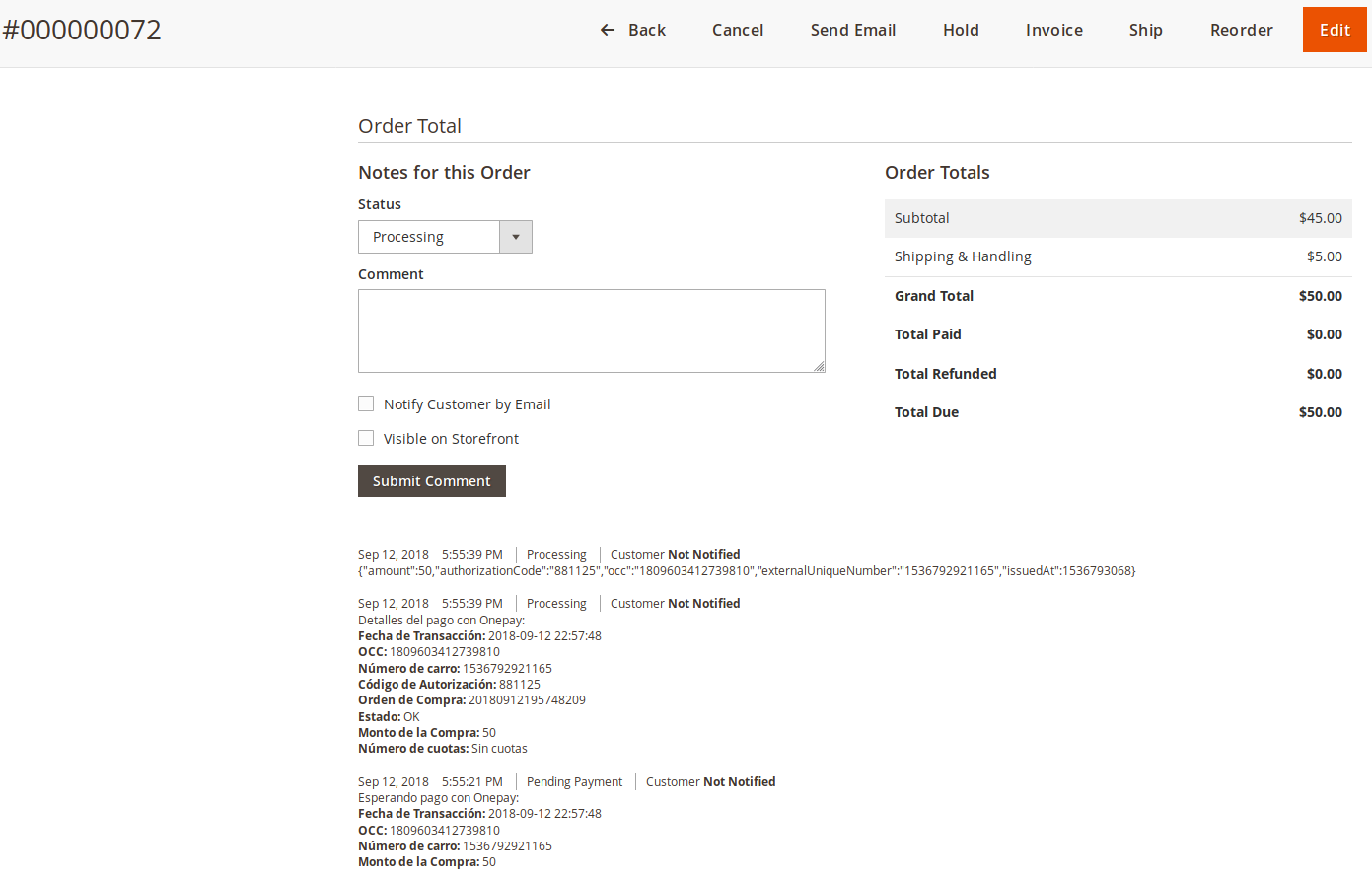
Task: Click the order number #000000072 heading
Action: pyautogui.click(x=82, y=30)
